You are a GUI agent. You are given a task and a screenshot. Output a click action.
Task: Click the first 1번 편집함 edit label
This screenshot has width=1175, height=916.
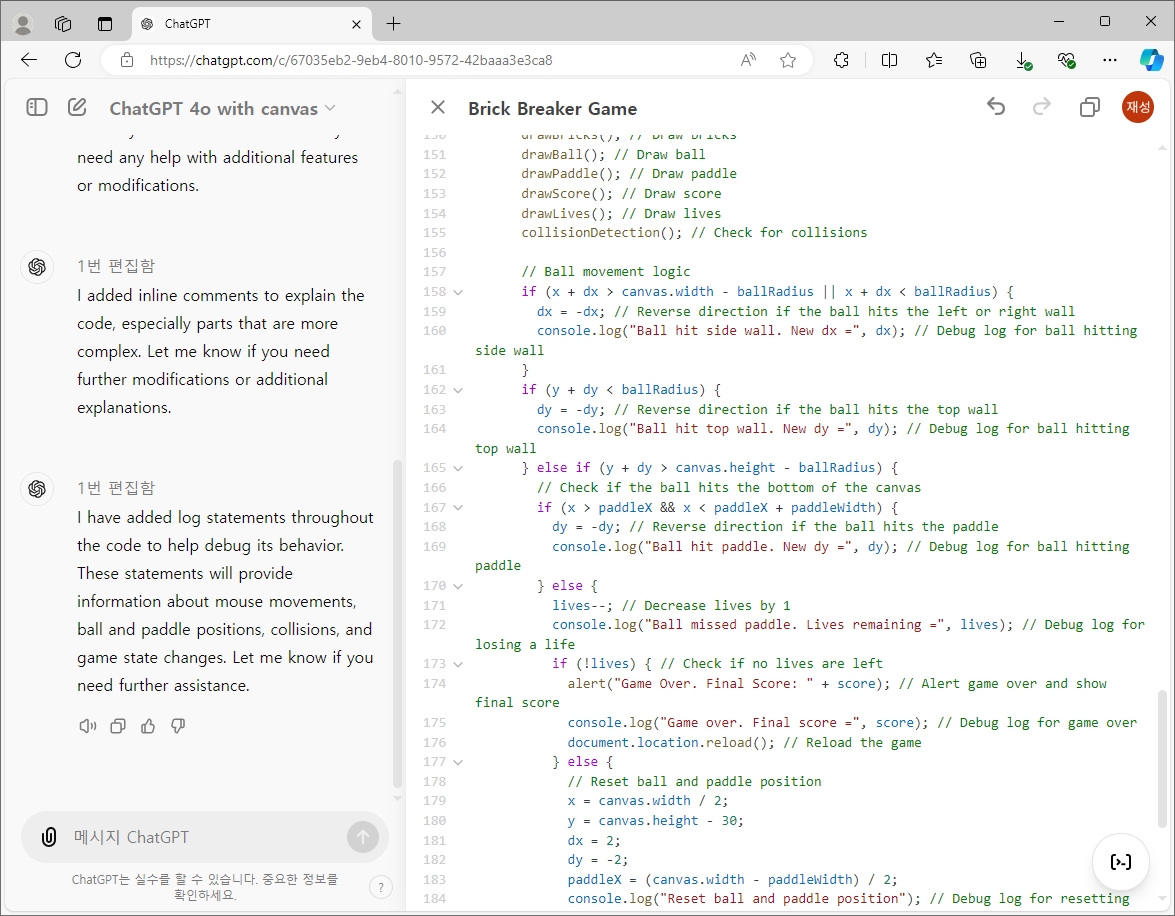click(x=116, y=266)
